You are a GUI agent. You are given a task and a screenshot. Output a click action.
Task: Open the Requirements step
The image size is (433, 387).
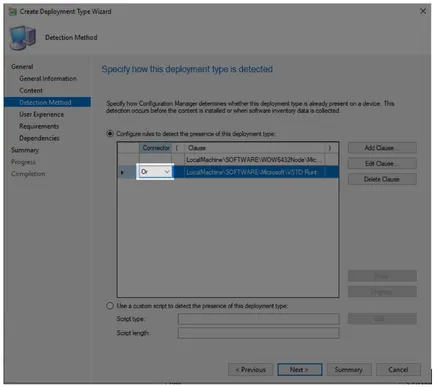[39, 127]
